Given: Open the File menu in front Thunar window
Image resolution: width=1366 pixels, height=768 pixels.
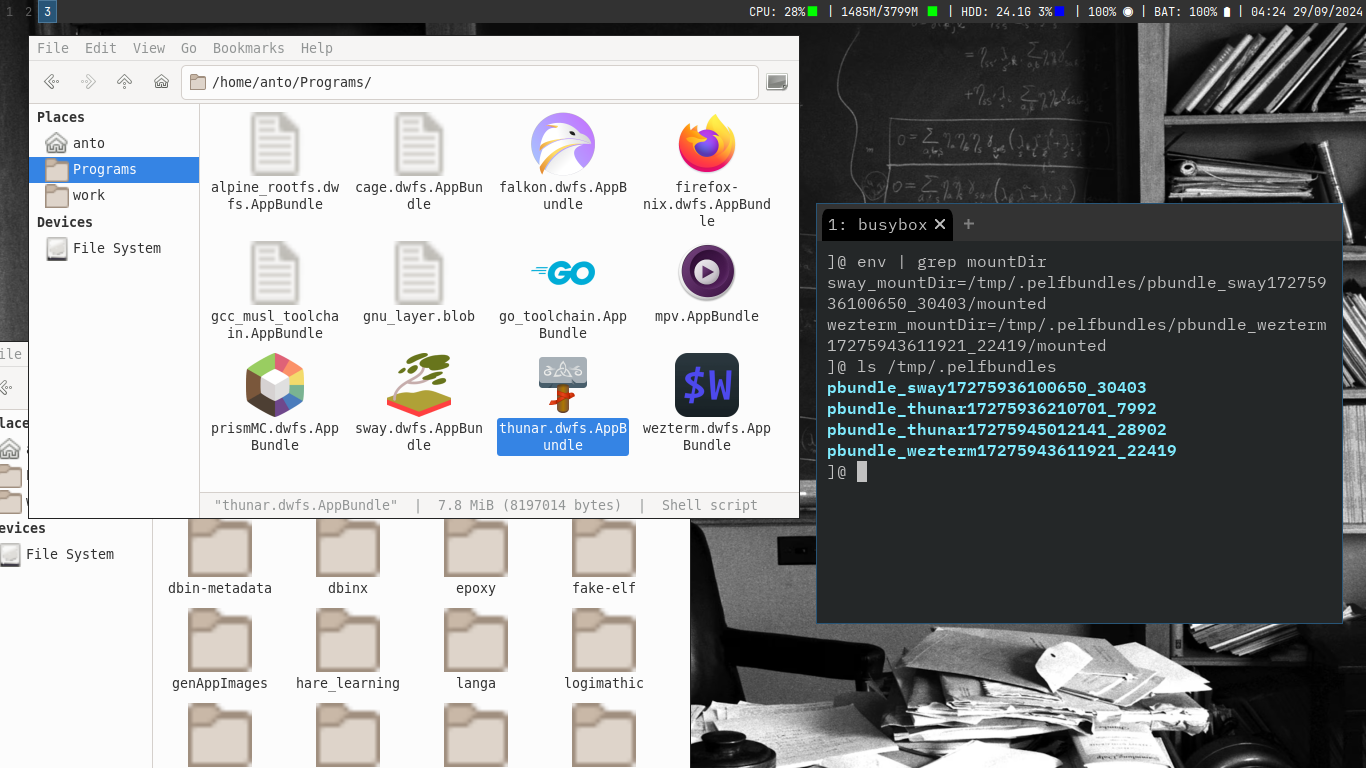Looking at the screenshot, I should coord(53,48).
